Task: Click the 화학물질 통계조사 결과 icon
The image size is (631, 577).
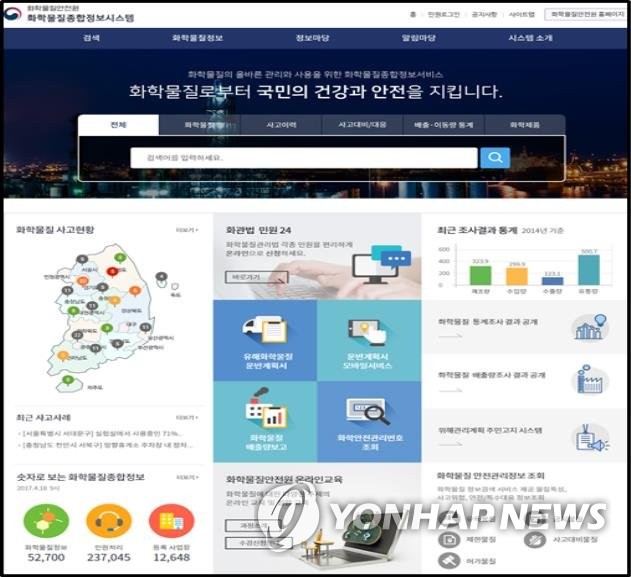Action: pos(591,327)
